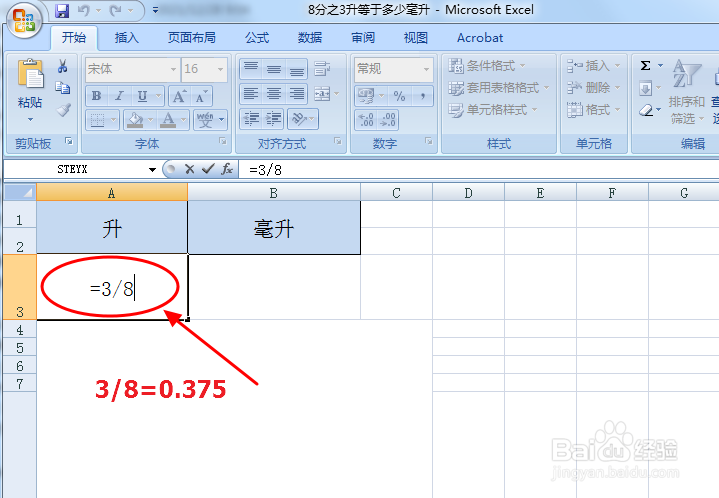Image resolution: width=719 pixels, height=498 pixels.
Task: Click the 插入 cells button
Action: [593, 66]
